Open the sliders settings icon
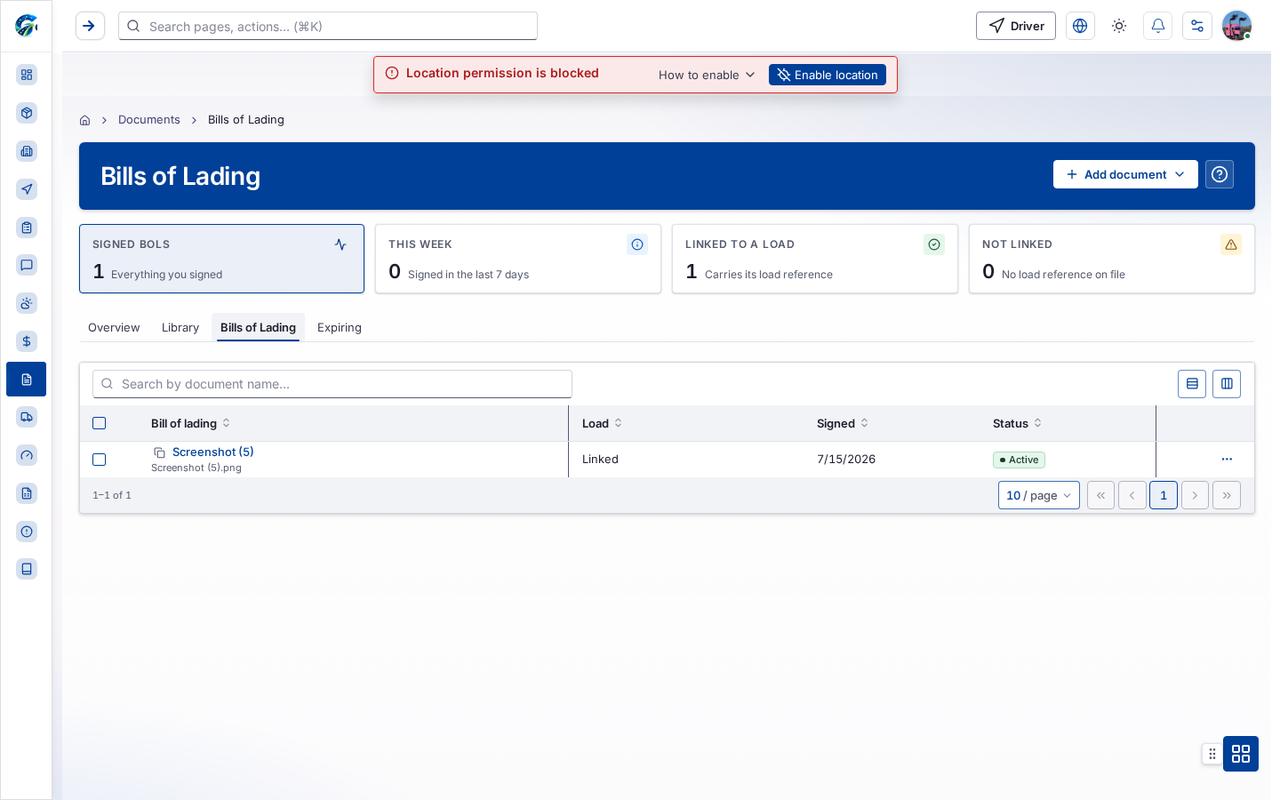The image size is (1280, 800). coord(1197,26)
